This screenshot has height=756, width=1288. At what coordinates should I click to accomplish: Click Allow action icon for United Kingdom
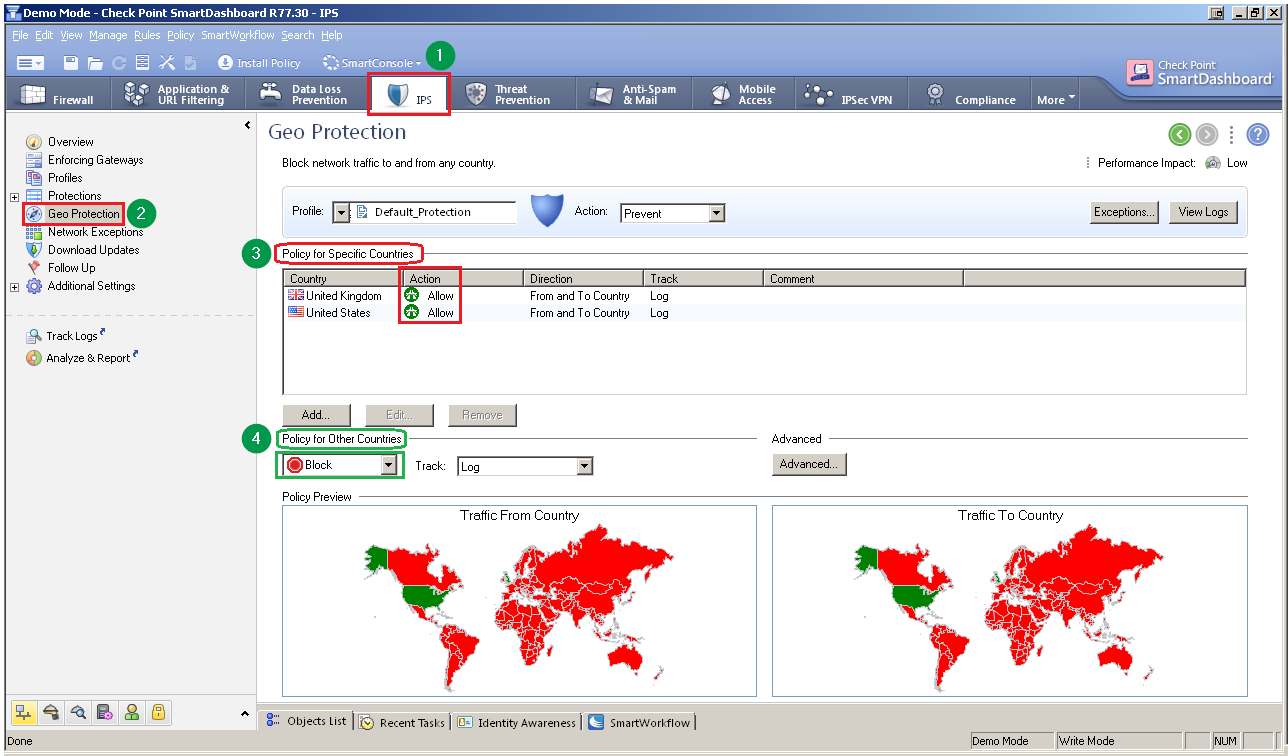[411, 296]
